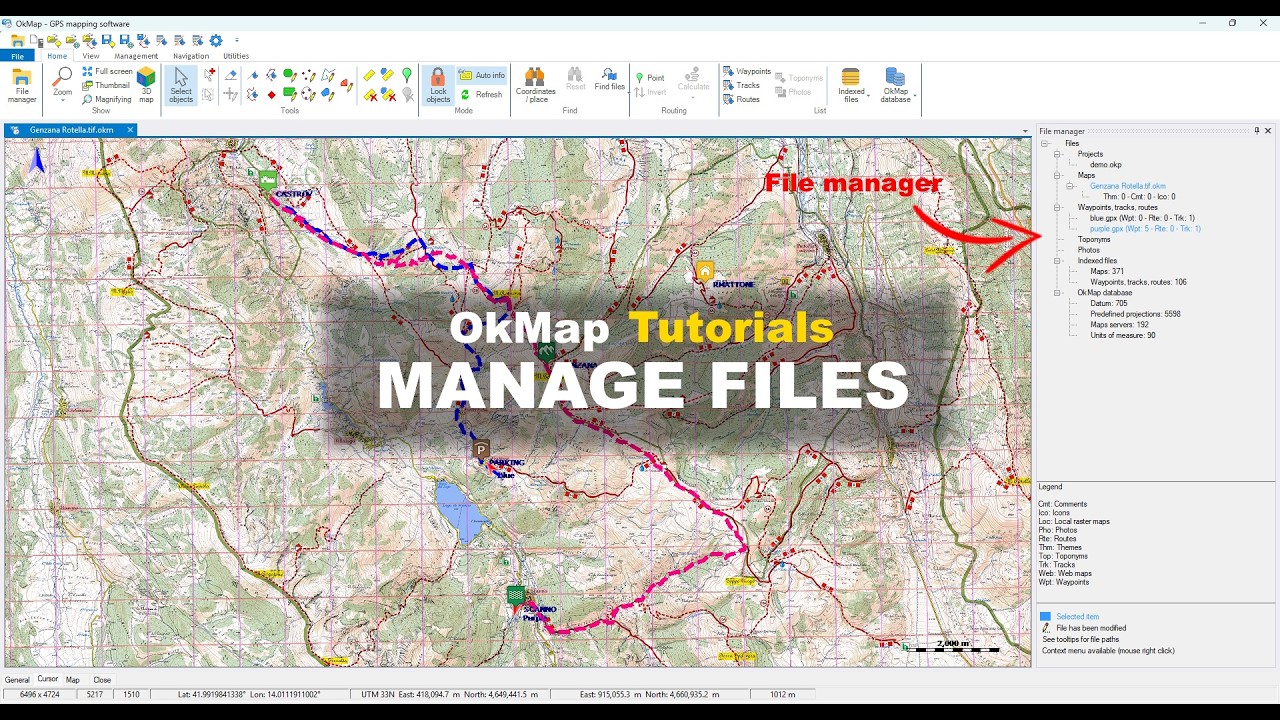Switch to the View ribbon tab
The height and width of the screenshot is (720, 1280).
click(x=91, y=56)
